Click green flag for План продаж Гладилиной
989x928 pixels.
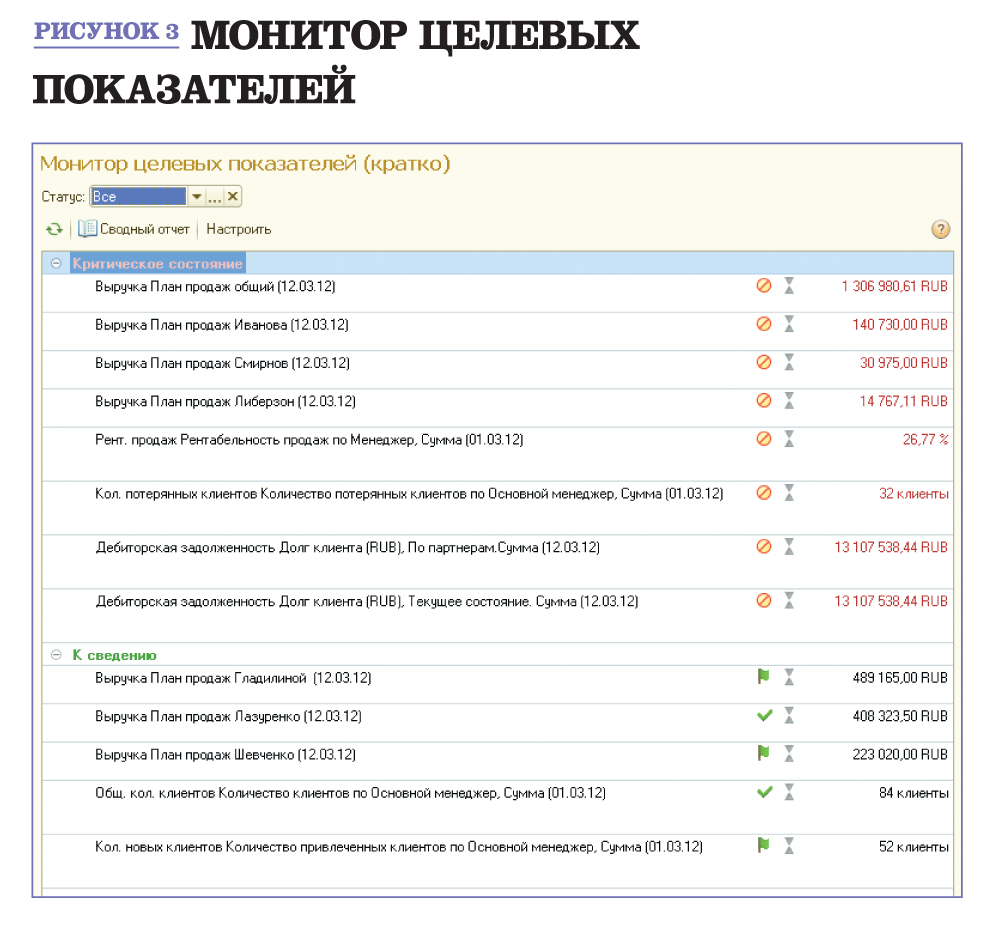coord(763,677)
